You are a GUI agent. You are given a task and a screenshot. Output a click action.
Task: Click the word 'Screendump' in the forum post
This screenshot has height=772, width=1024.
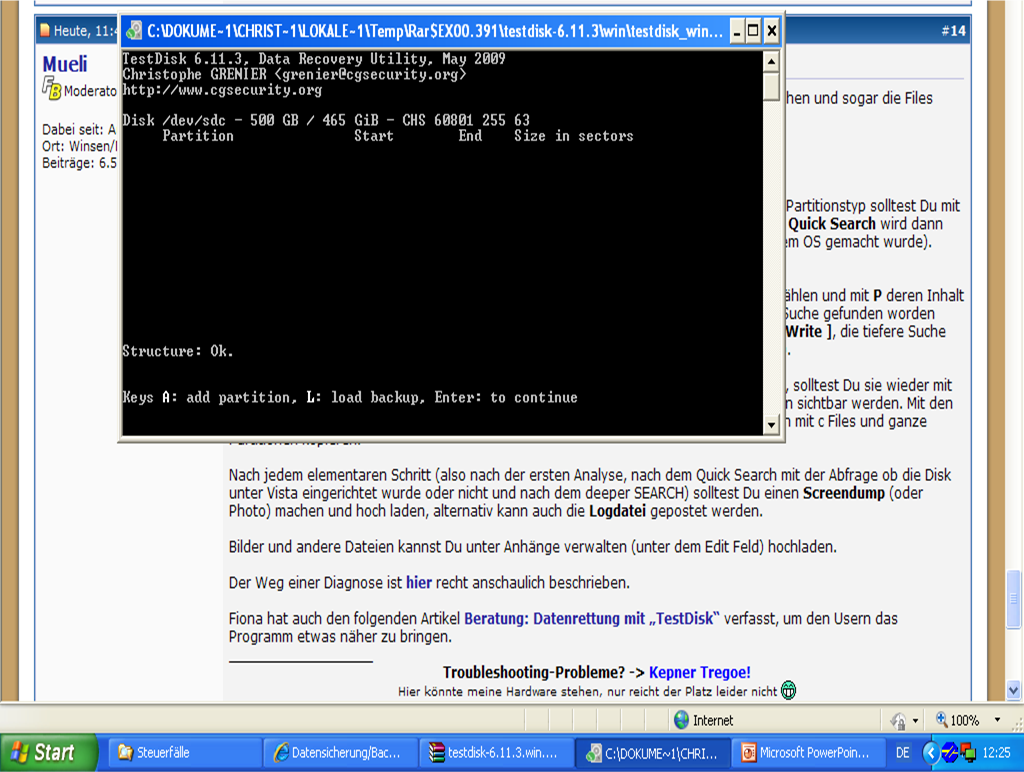(x=844, y=493)
